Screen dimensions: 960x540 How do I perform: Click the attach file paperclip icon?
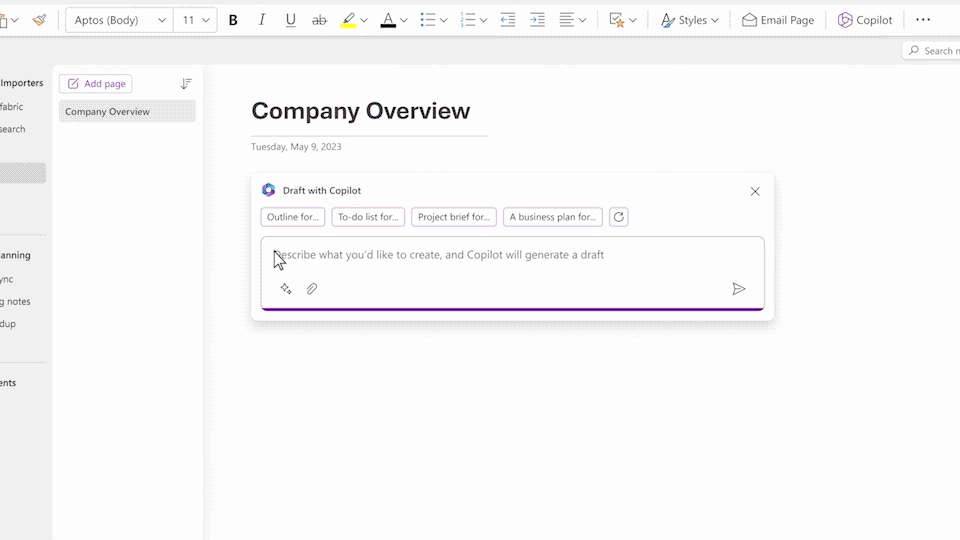tap(312, 289)
